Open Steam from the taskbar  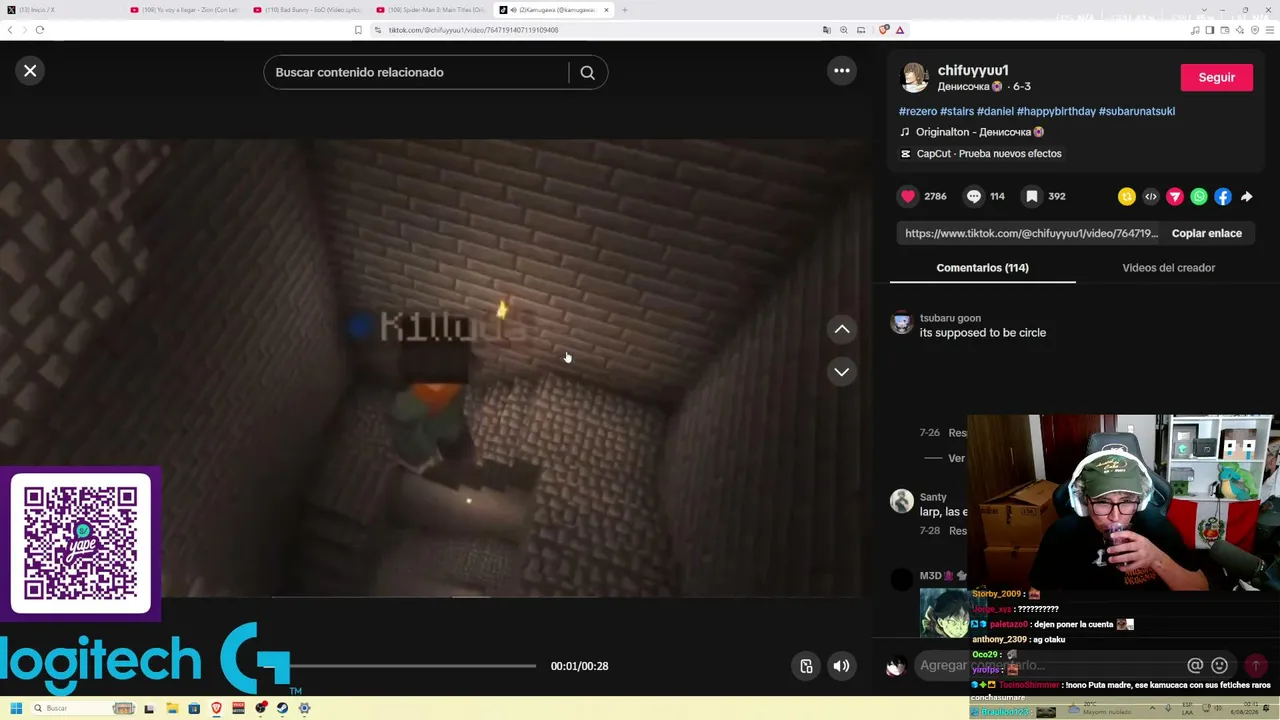click(x=282, y=708)
